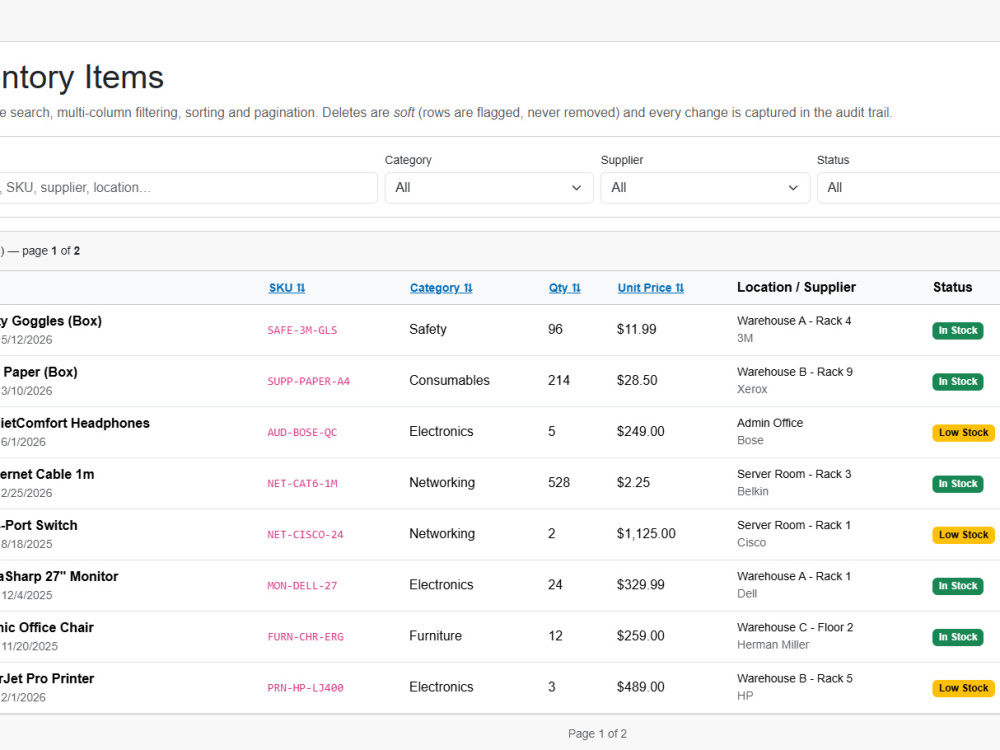Click location Admin Office
Image resolution: width=1000 pixels, height=750 pixels.
click(x=770, y=423)
